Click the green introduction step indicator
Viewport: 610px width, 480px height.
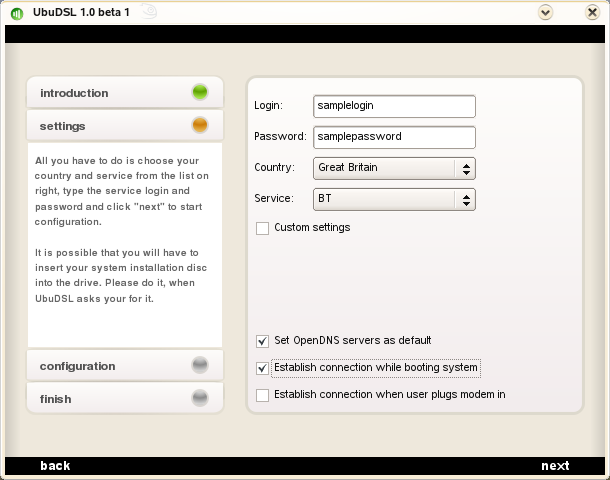click(x=200, y=92)
